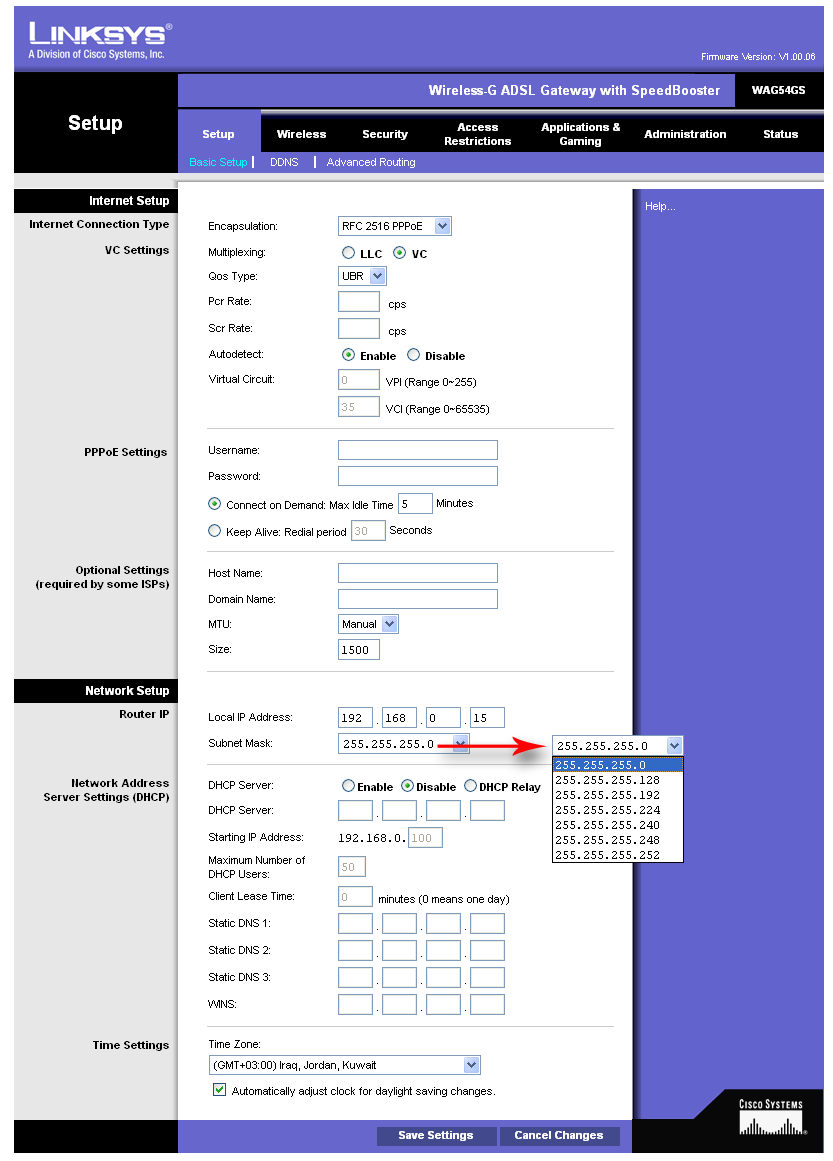
Task: Open the MTU Manual dropdown
Action: point(368,624)
